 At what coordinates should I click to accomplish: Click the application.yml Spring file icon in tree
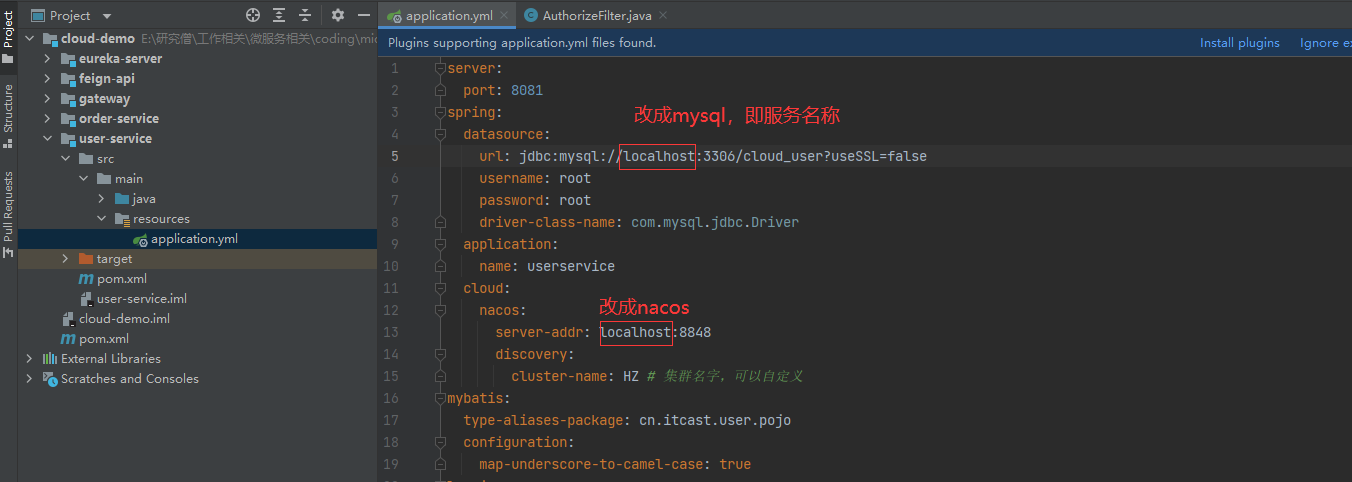coord(140,239)
